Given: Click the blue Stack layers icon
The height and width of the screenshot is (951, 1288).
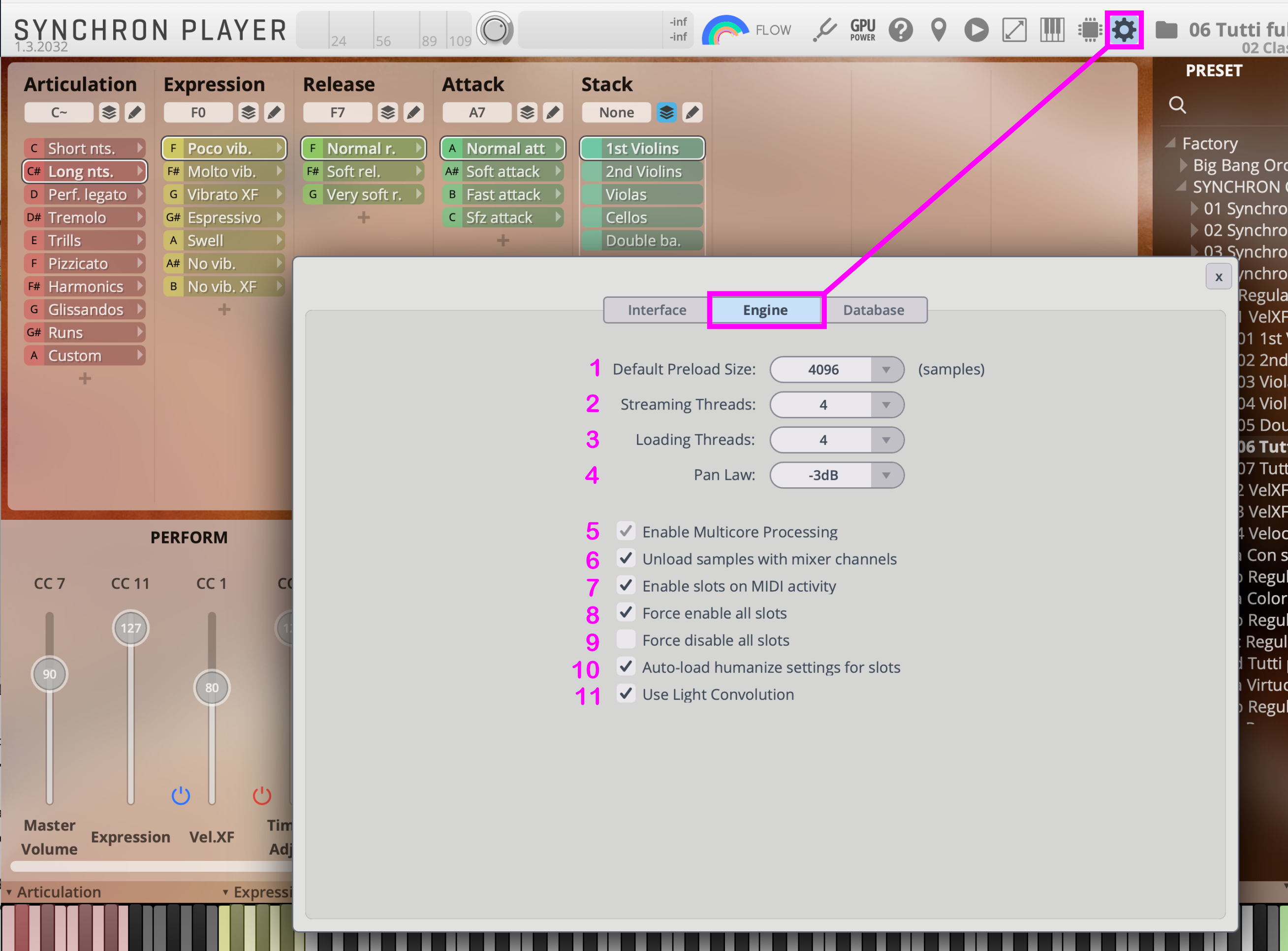Looking at the screenshot, I should click(666, 112).
